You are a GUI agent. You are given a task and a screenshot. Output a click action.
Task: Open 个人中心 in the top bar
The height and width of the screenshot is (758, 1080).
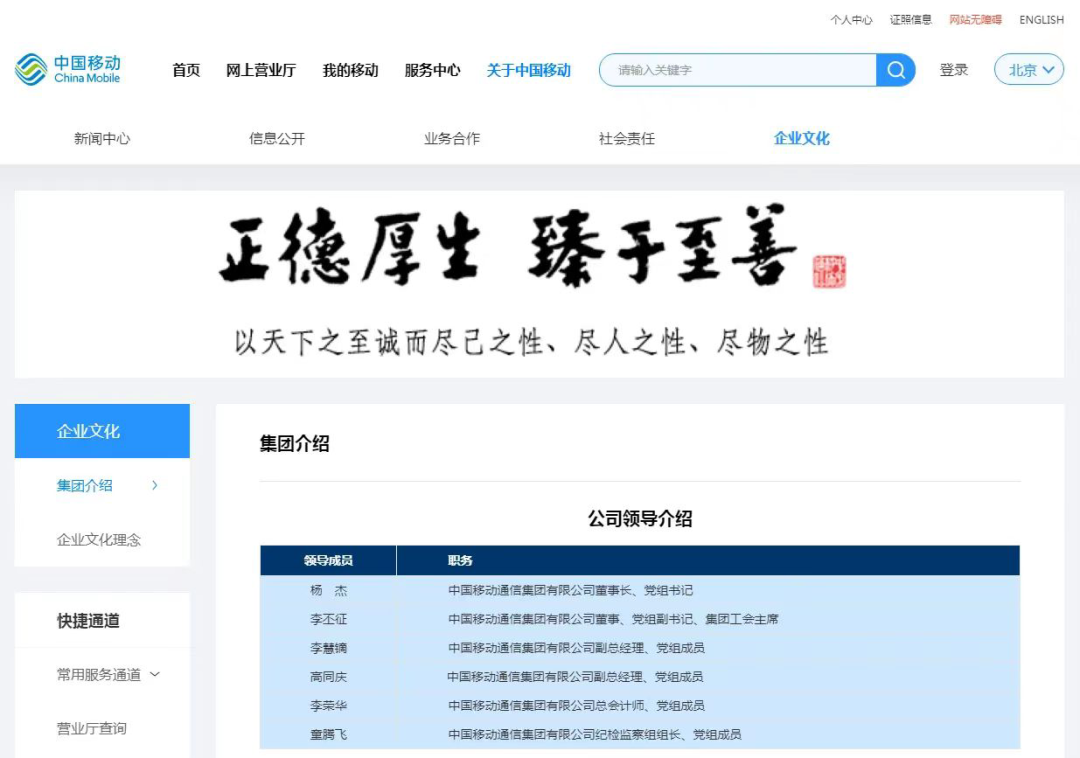click(x=849, y=19)
